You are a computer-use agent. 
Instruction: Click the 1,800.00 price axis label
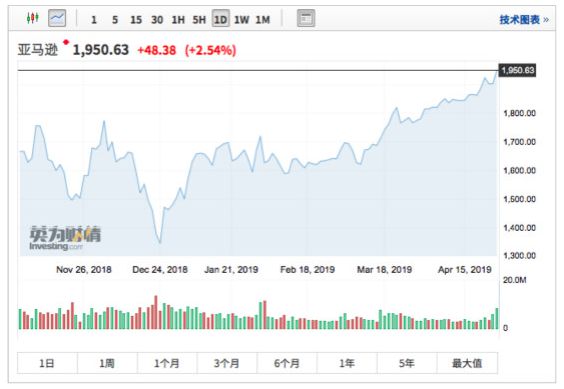point(519,113)
